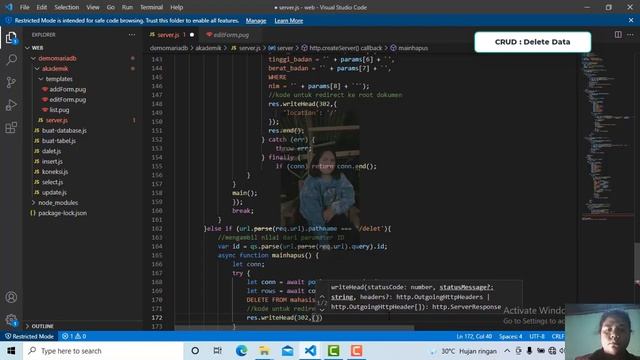640x360 pixels.
Task: Click the split editor icon
Action: click(618, 35)
